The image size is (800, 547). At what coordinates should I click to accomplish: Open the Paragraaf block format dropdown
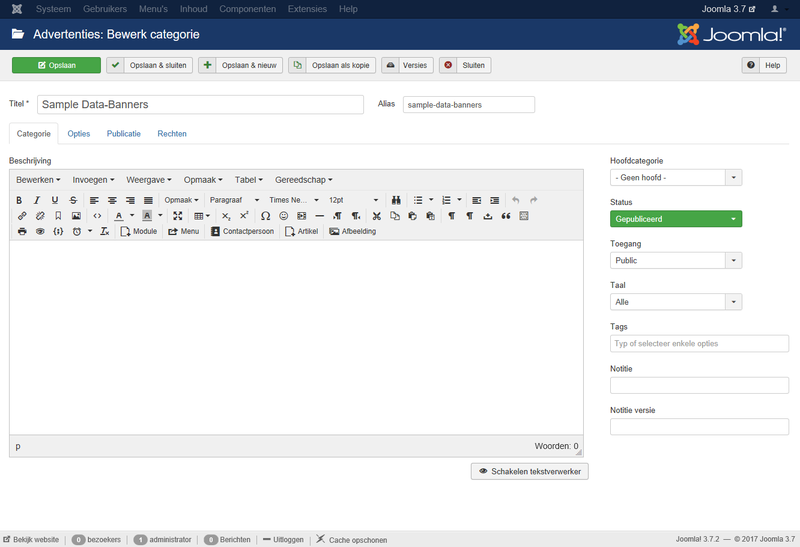pyautogui.click(x=235, y=200)
